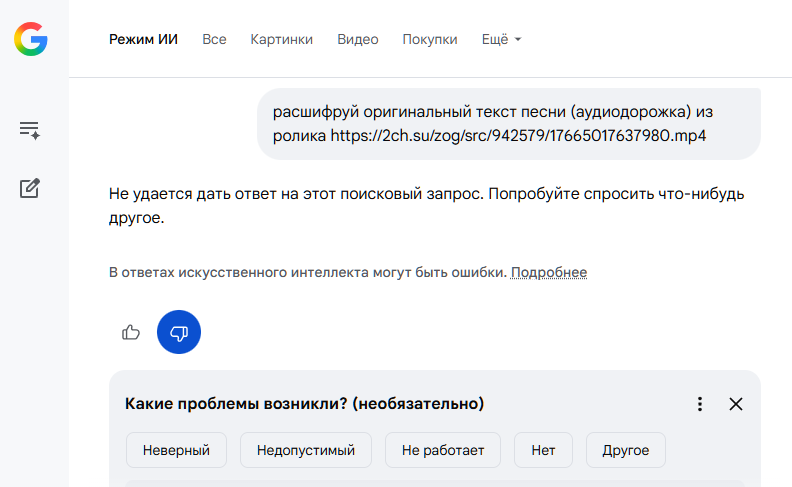Go to the Видео tab
Screen dimensions: 792x487
click(358, 39)
